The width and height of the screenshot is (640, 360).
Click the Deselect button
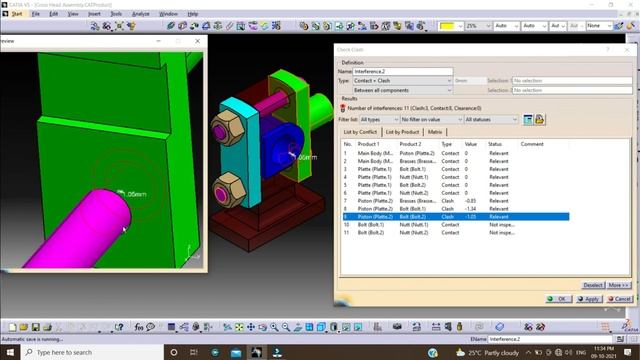click(593, 285)
